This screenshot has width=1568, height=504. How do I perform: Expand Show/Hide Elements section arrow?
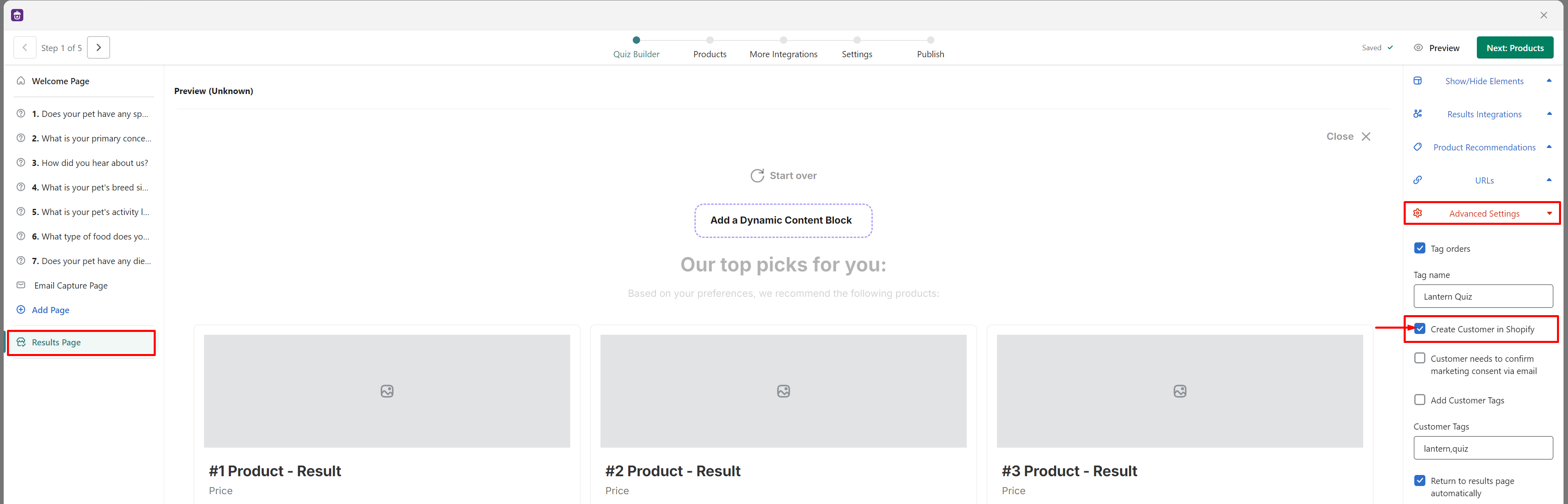tap(1549, 81)
